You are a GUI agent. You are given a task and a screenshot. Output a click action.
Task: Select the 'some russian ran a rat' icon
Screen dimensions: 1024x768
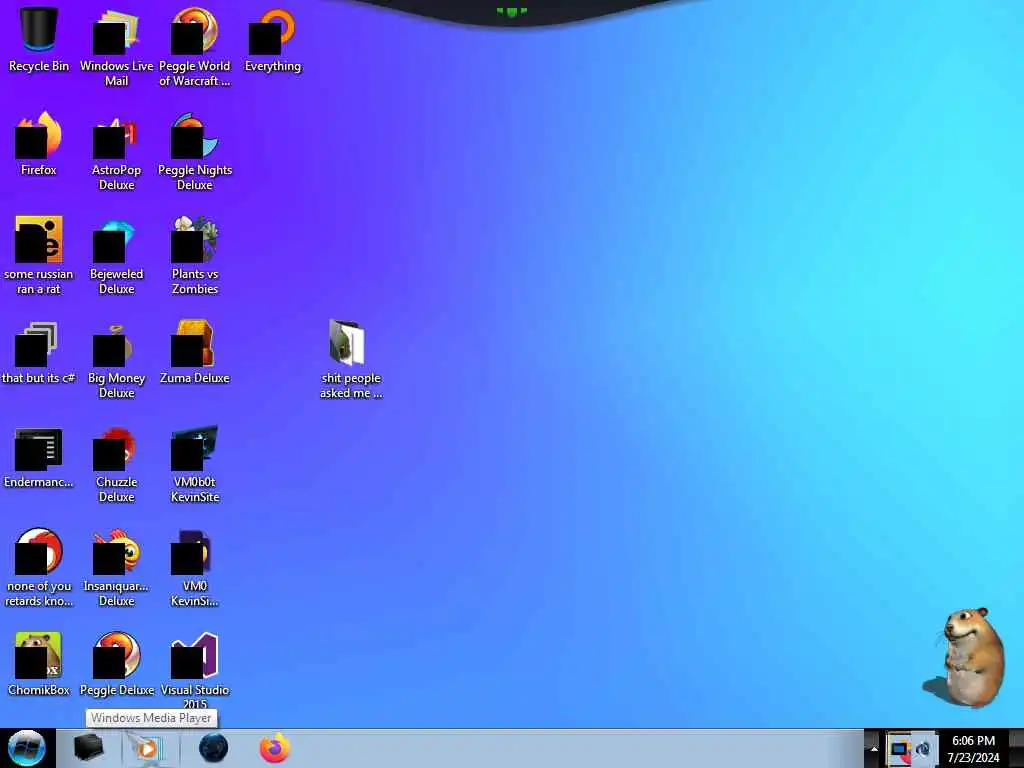39,255
